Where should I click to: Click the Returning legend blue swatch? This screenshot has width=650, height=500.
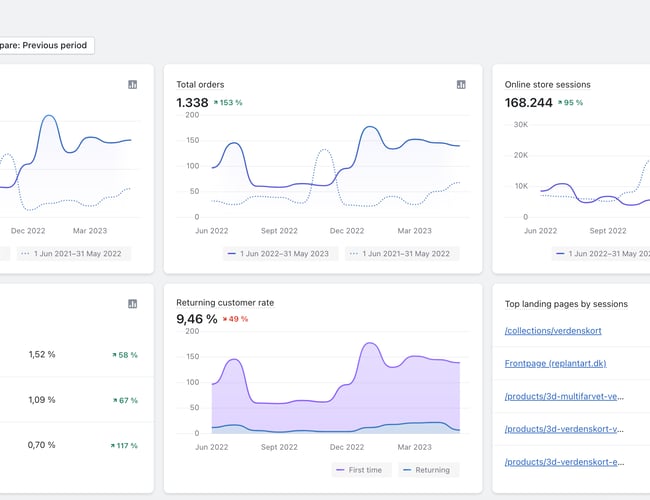click(406, 469)
